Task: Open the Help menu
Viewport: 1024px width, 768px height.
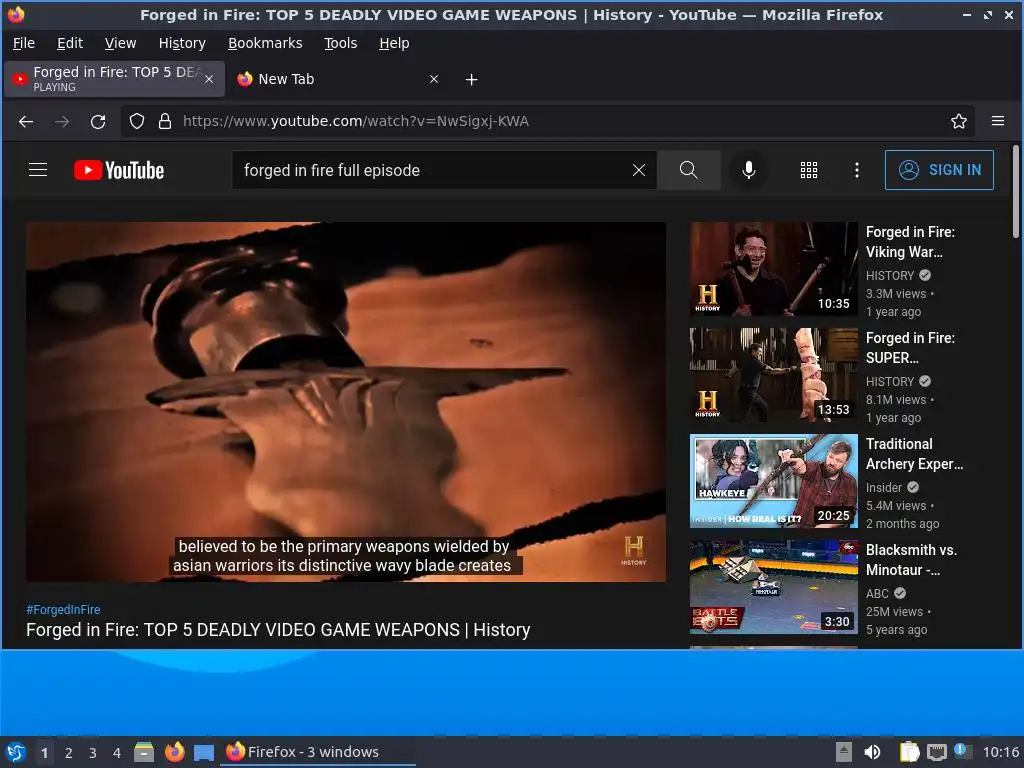Action: click(x=394, y=43)
